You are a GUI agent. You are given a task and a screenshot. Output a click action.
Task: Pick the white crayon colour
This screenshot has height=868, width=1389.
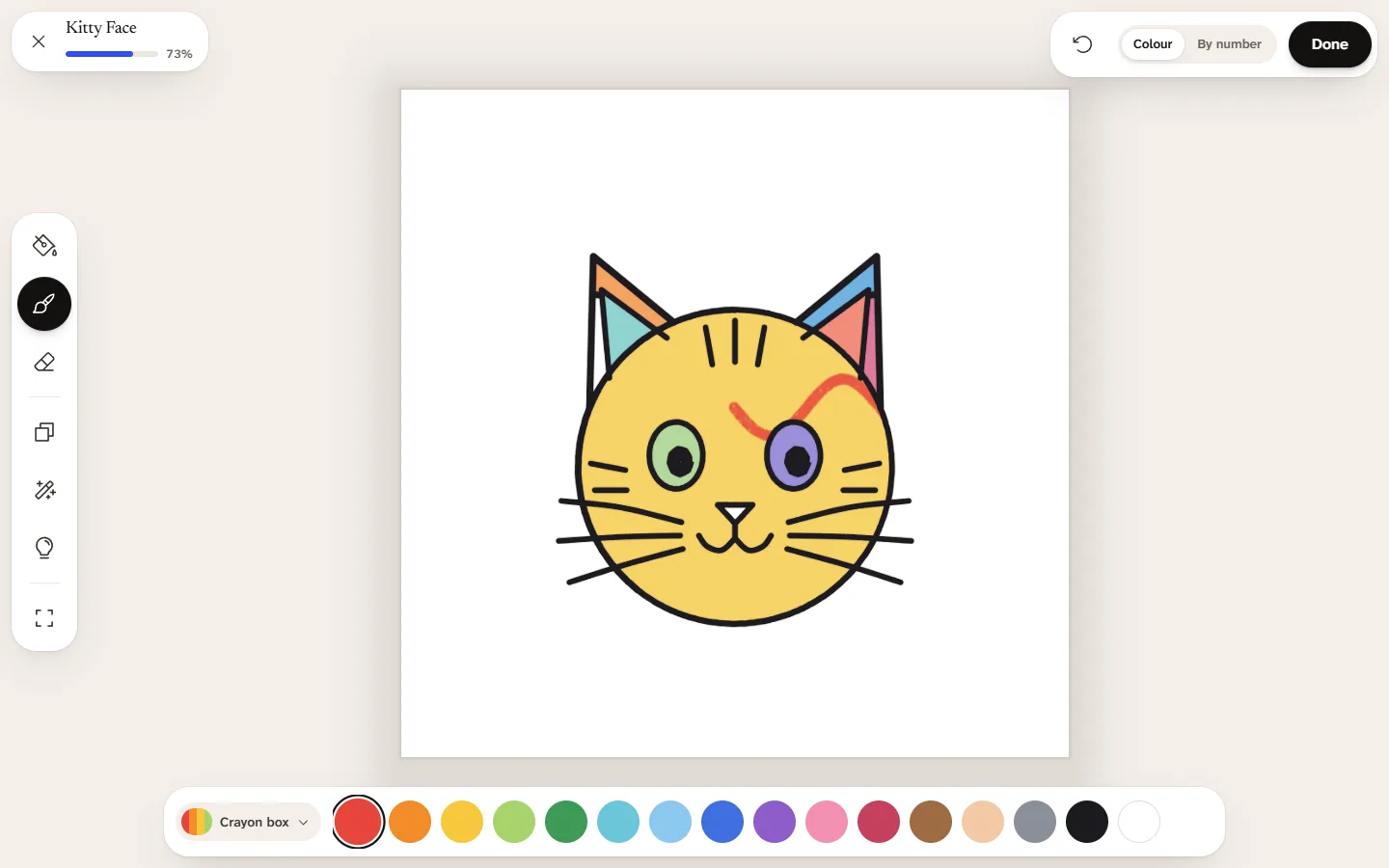coord(1139,822)
